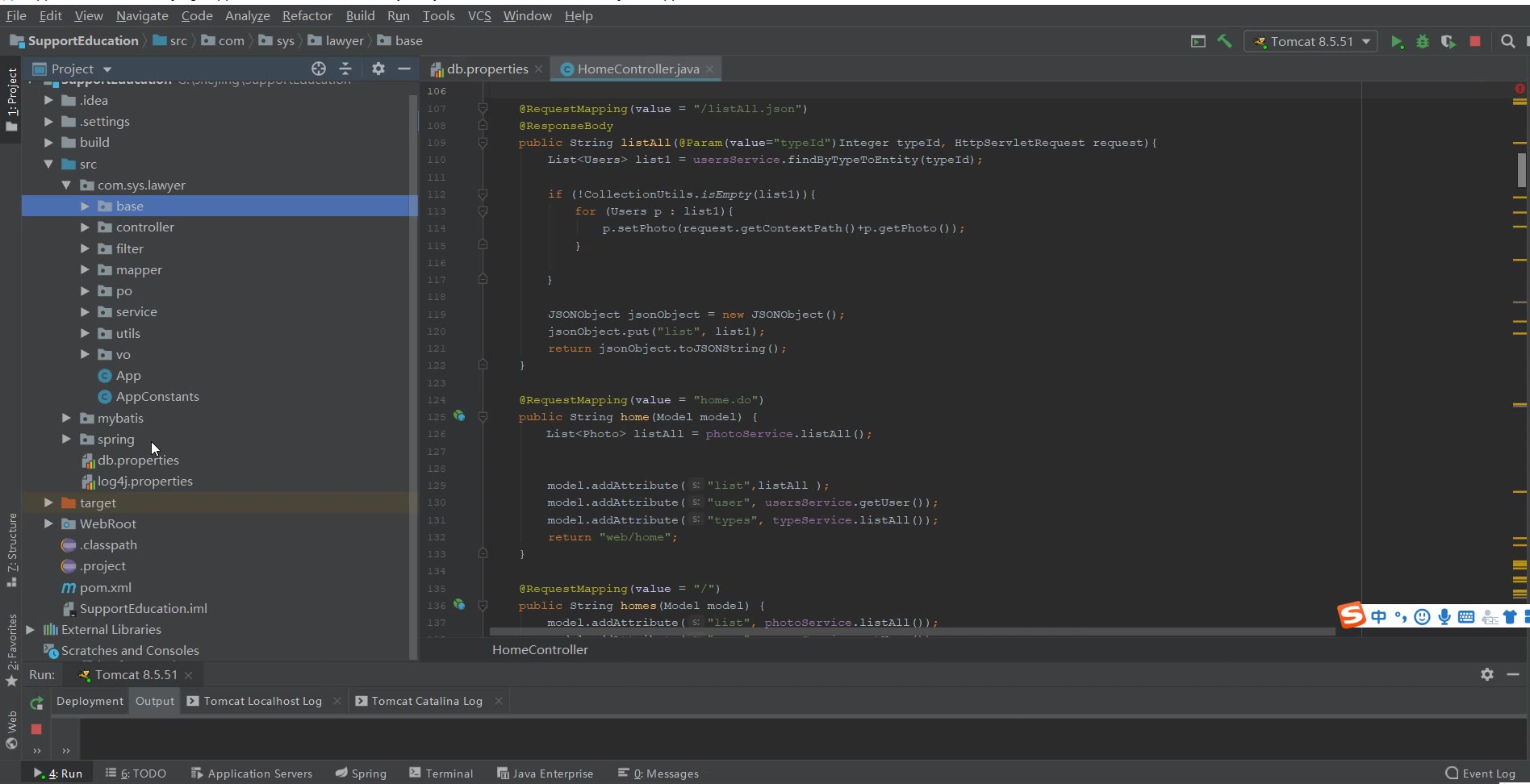
Task: Open Project panel settings gear
Action: 378,69
